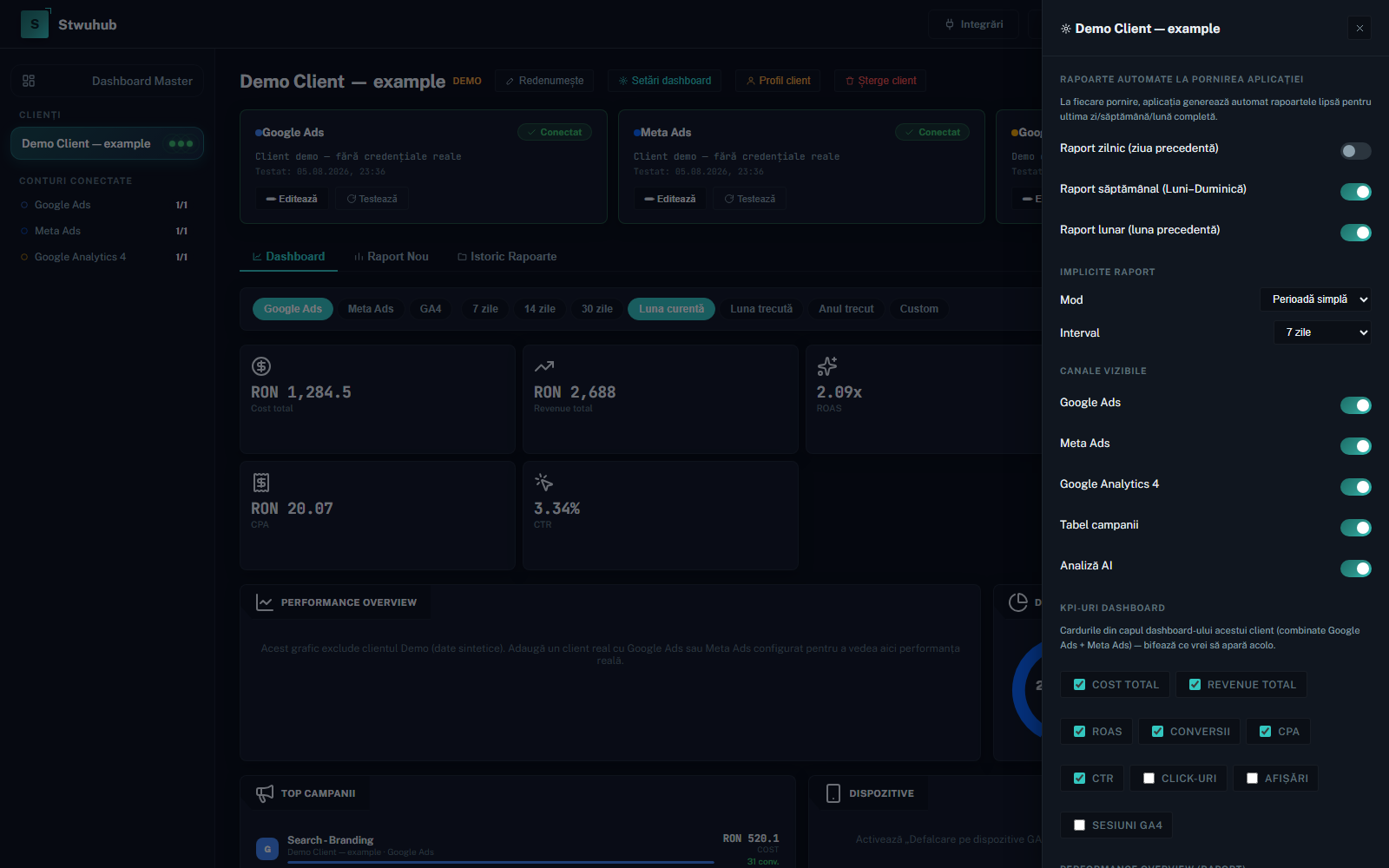This screenshot has height=868, width=1389.
Task: Check the CLICK-URI KPI checkbox
Action: point(1149,779)
